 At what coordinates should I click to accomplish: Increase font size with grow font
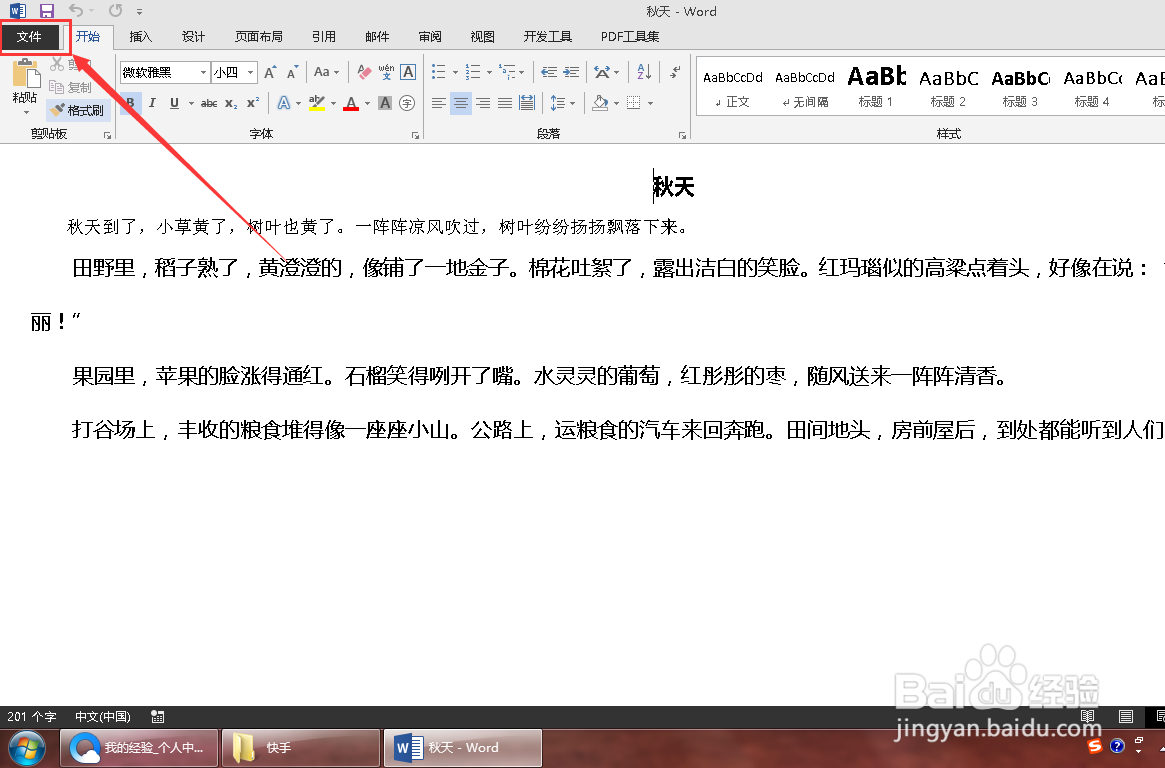(x=270, y=72)
